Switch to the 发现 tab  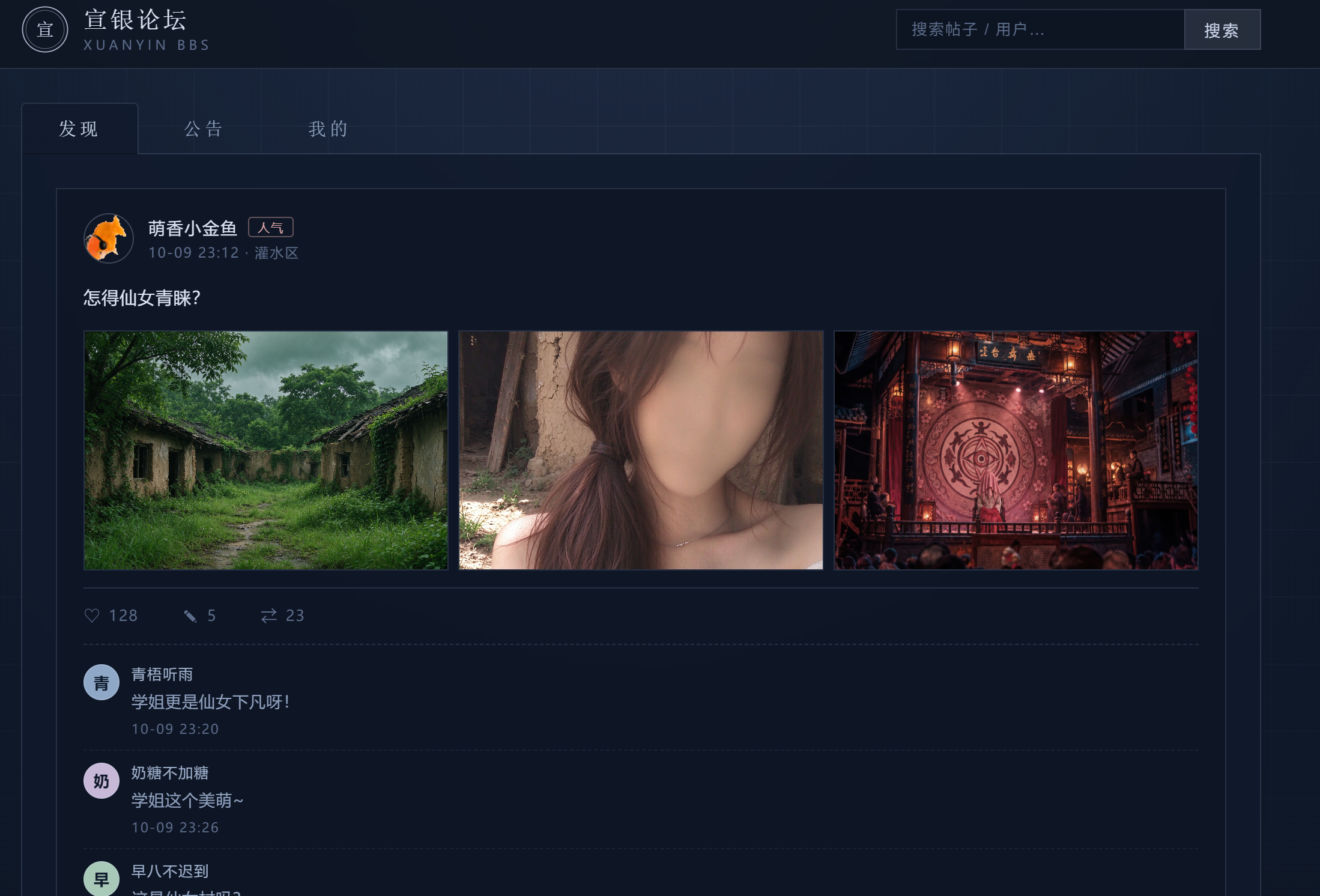point(79,129)
